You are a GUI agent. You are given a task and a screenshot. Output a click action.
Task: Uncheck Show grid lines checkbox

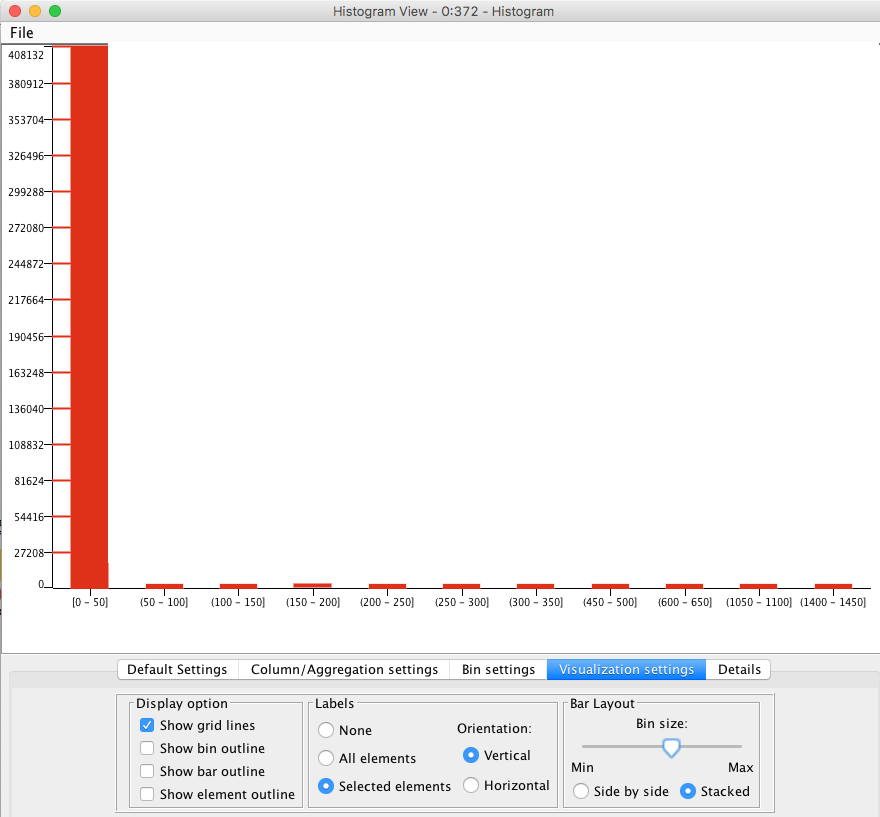[147, 725]
